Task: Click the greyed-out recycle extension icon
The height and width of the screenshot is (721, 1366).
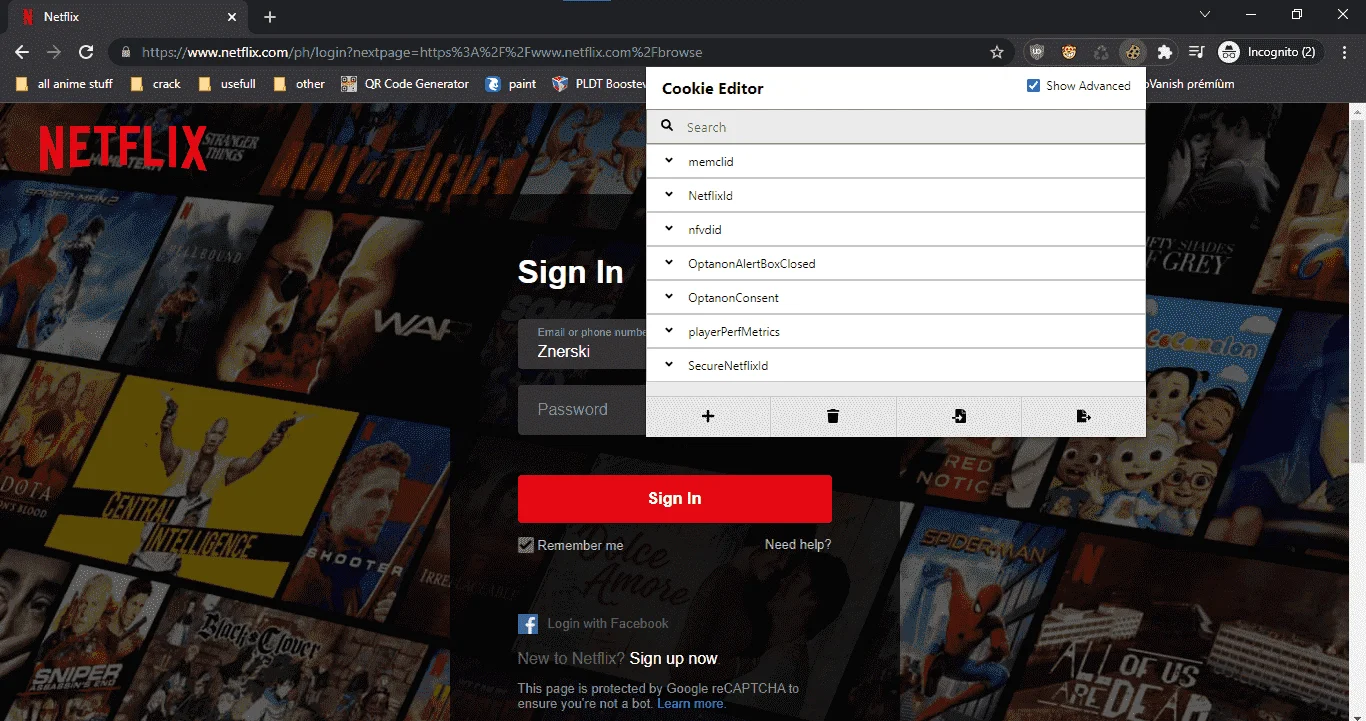Action: (x=1101, y=52)
